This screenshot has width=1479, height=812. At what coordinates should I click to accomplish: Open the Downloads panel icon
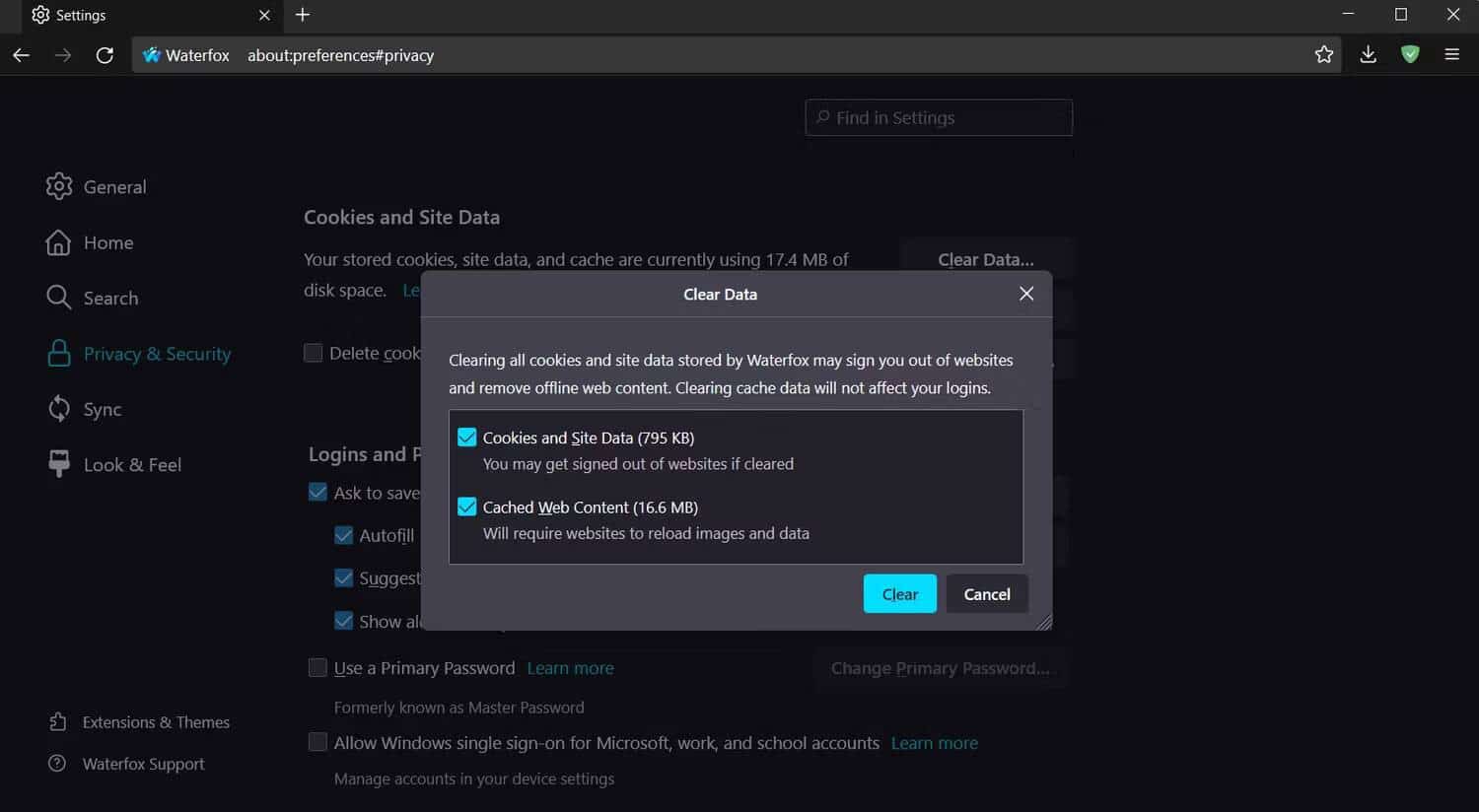(1368, 55)
